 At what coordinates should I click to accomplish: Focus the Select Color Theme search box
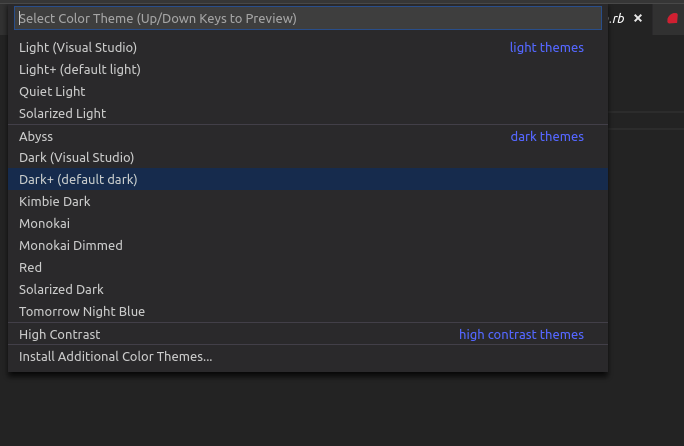click(x=308, y=18)
